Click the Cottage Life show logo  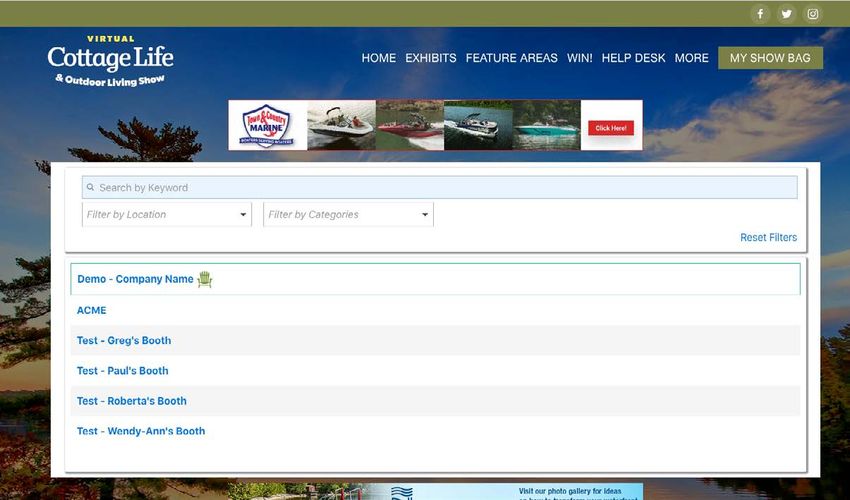click(111, 61)
